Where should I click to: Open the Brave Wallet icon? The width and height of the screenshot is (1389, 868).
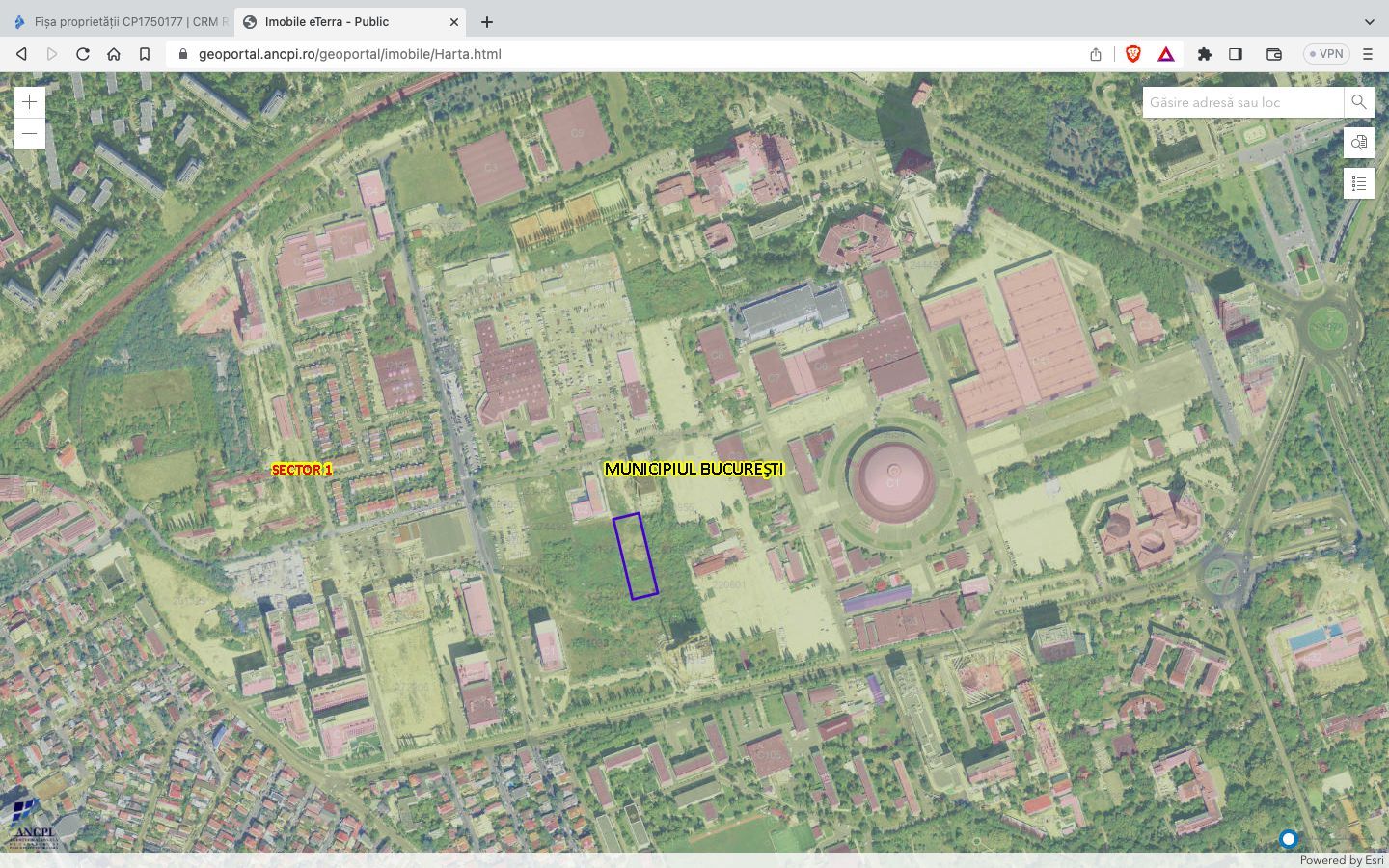tap(1273, 54)
